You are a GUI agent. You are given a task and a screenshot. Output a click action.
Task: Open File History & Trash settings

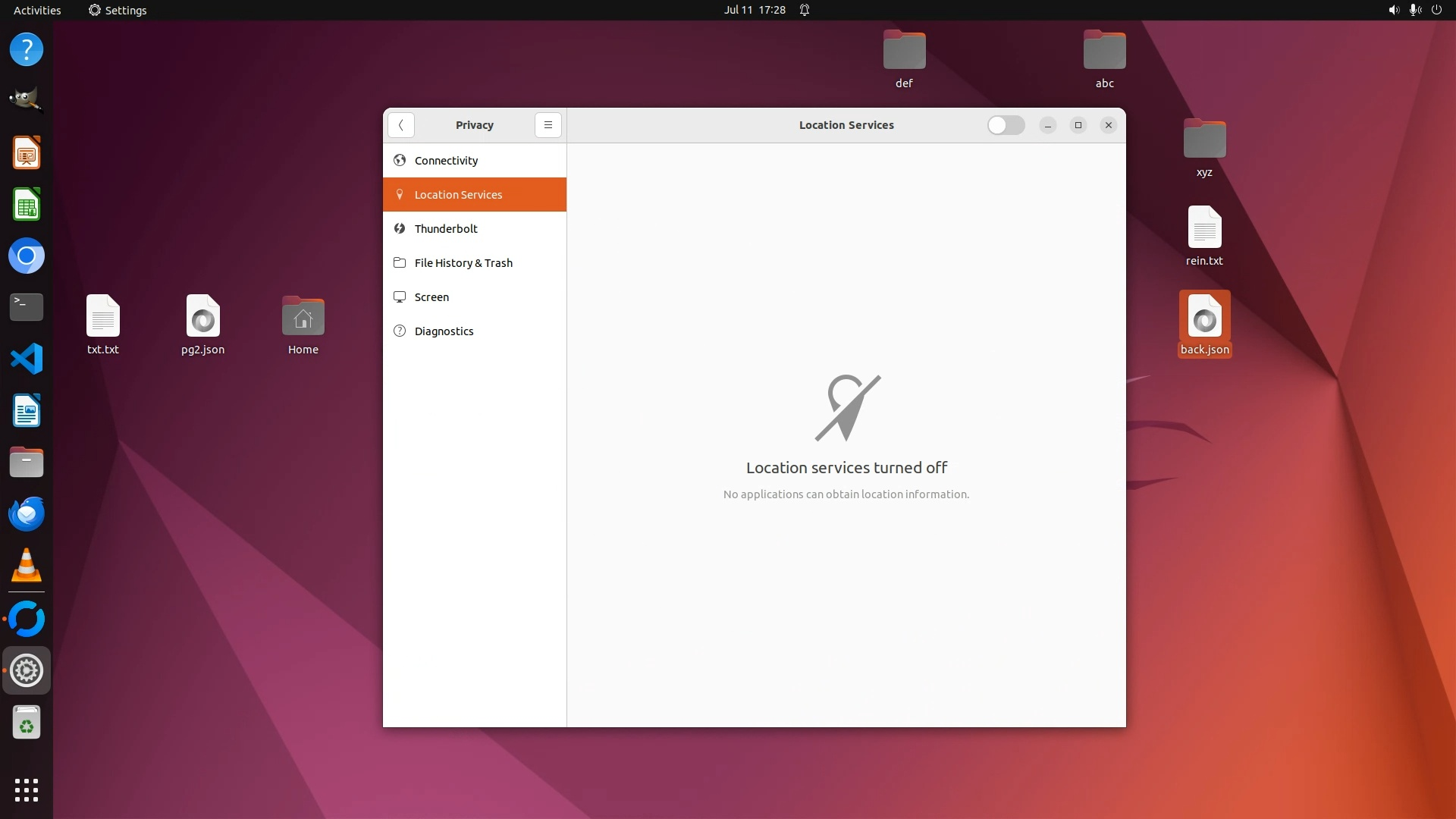(x=463, y=263)
